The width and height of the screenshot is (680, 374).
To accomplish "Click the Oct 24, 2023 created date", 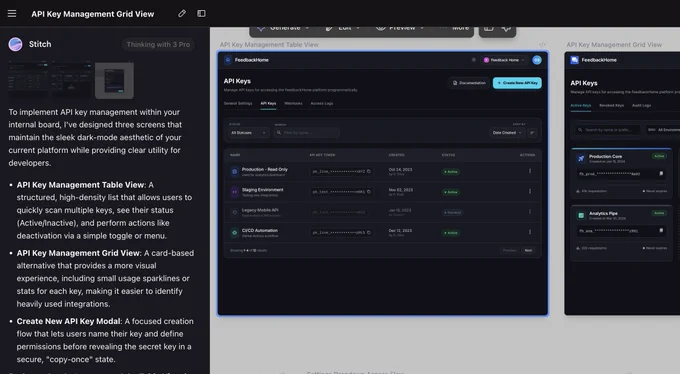I will pyautogui.click(x=400, y=170).
